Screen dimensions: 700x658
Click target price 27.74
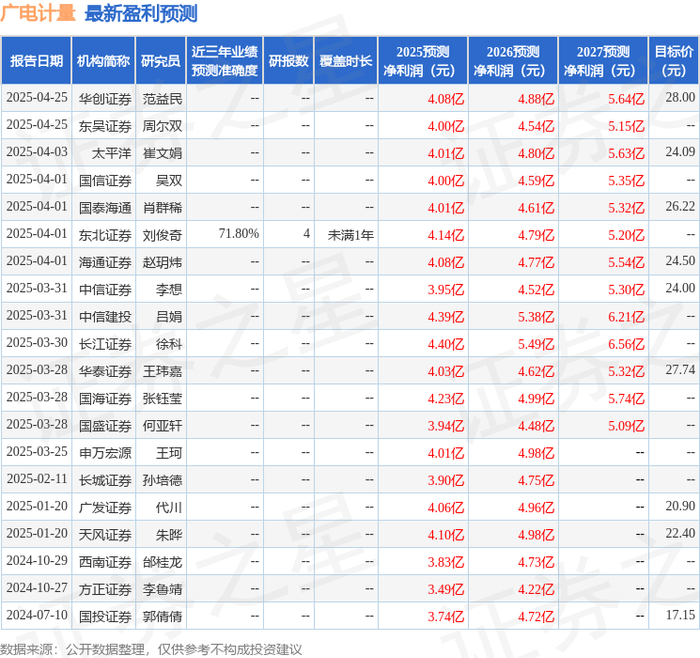[x=680, y=370]
